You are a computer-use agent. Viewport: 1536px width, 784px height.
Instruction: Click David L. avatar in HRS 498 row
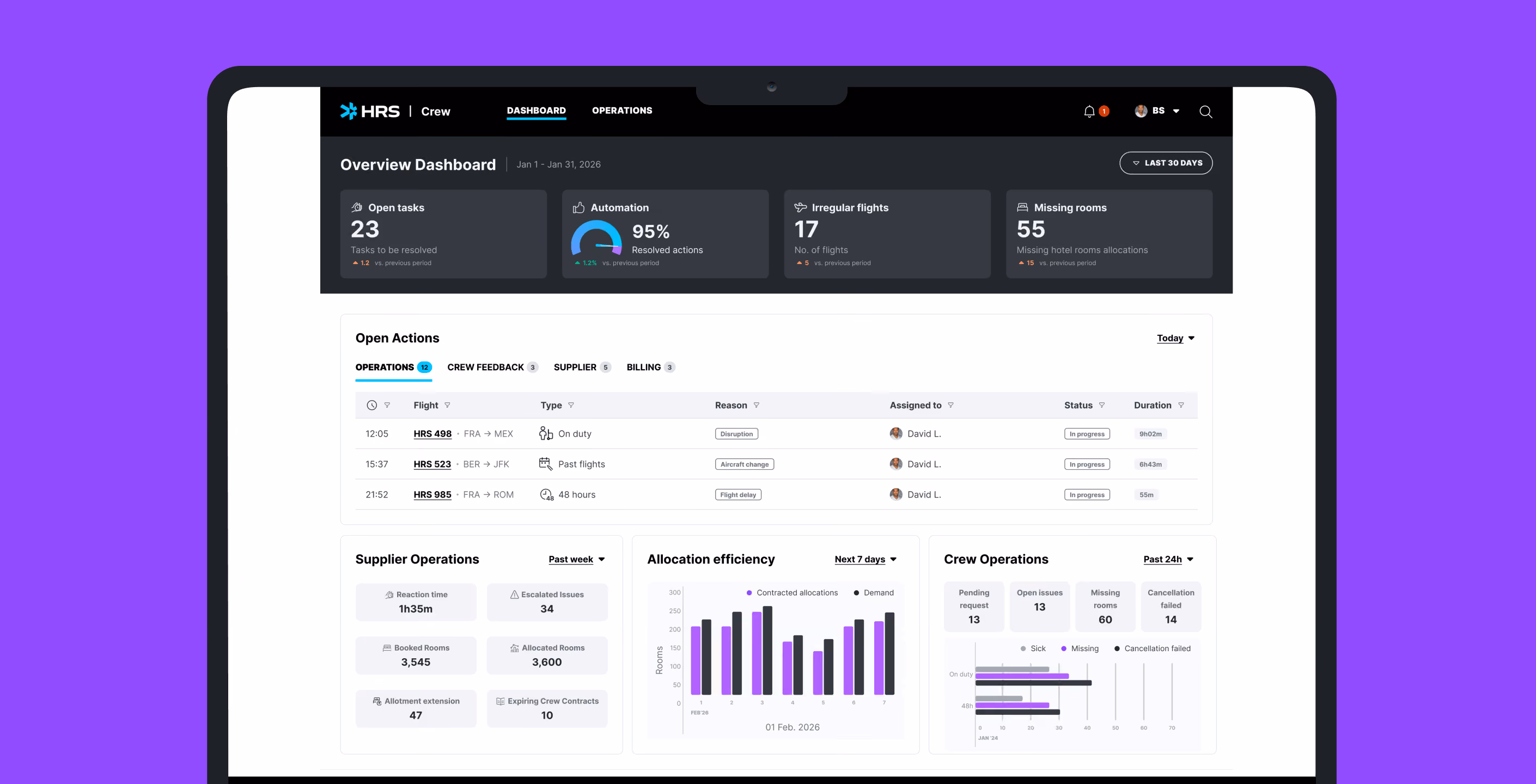coord(895,433)
